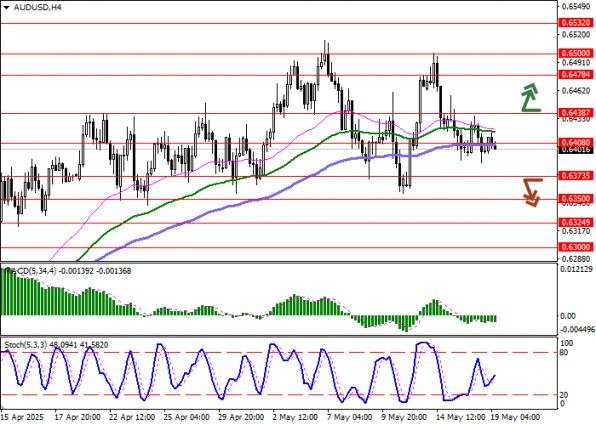The width and height of the screenshot is (596, 425).
Task: Click the 15 Apr 2025 date label
Action: click(23, 417)
